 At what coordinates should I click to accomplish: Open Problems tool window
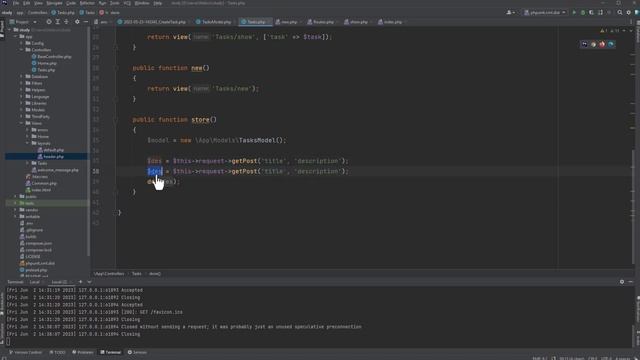point(83,352)
